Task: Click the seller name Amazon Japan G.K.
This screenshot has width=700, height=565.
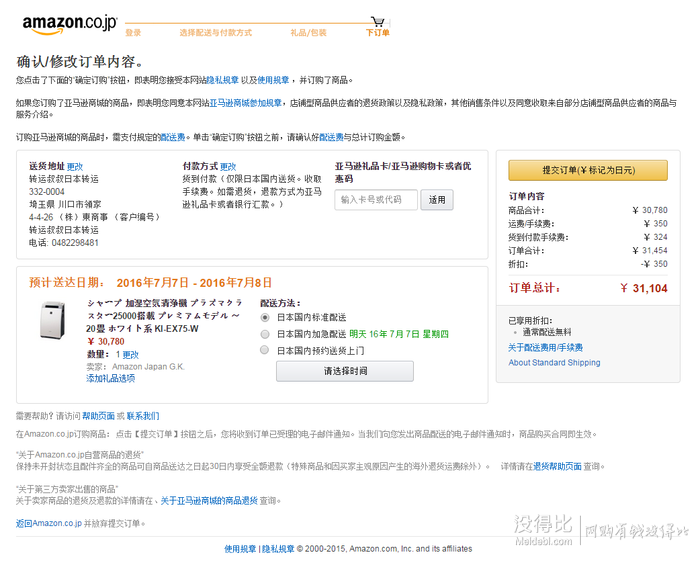Action: tap(148, 367)
